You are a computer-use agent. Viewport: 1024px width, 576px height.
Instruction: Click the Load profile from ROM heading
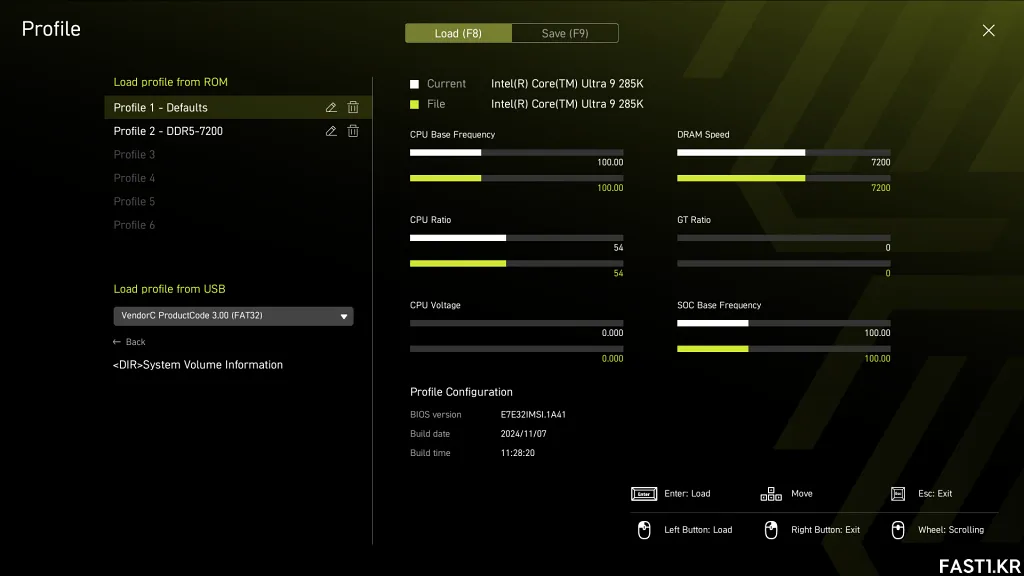170,82
